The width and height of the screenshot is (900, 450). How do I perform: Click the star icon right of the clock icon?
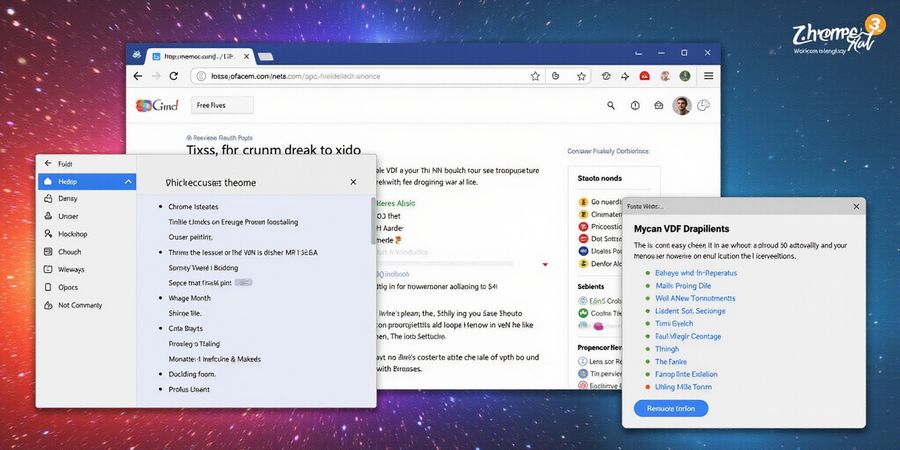(x=581, y=76)
